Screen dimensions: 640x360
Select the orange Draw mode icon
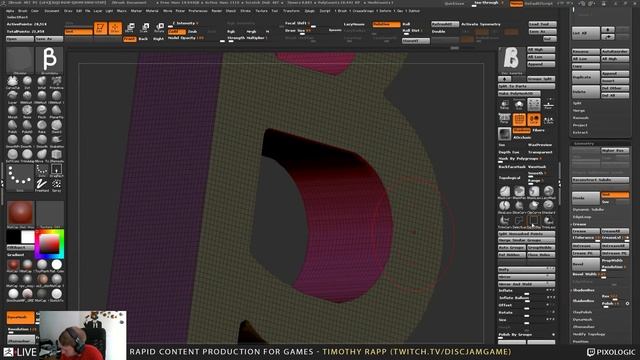[115, 28]
